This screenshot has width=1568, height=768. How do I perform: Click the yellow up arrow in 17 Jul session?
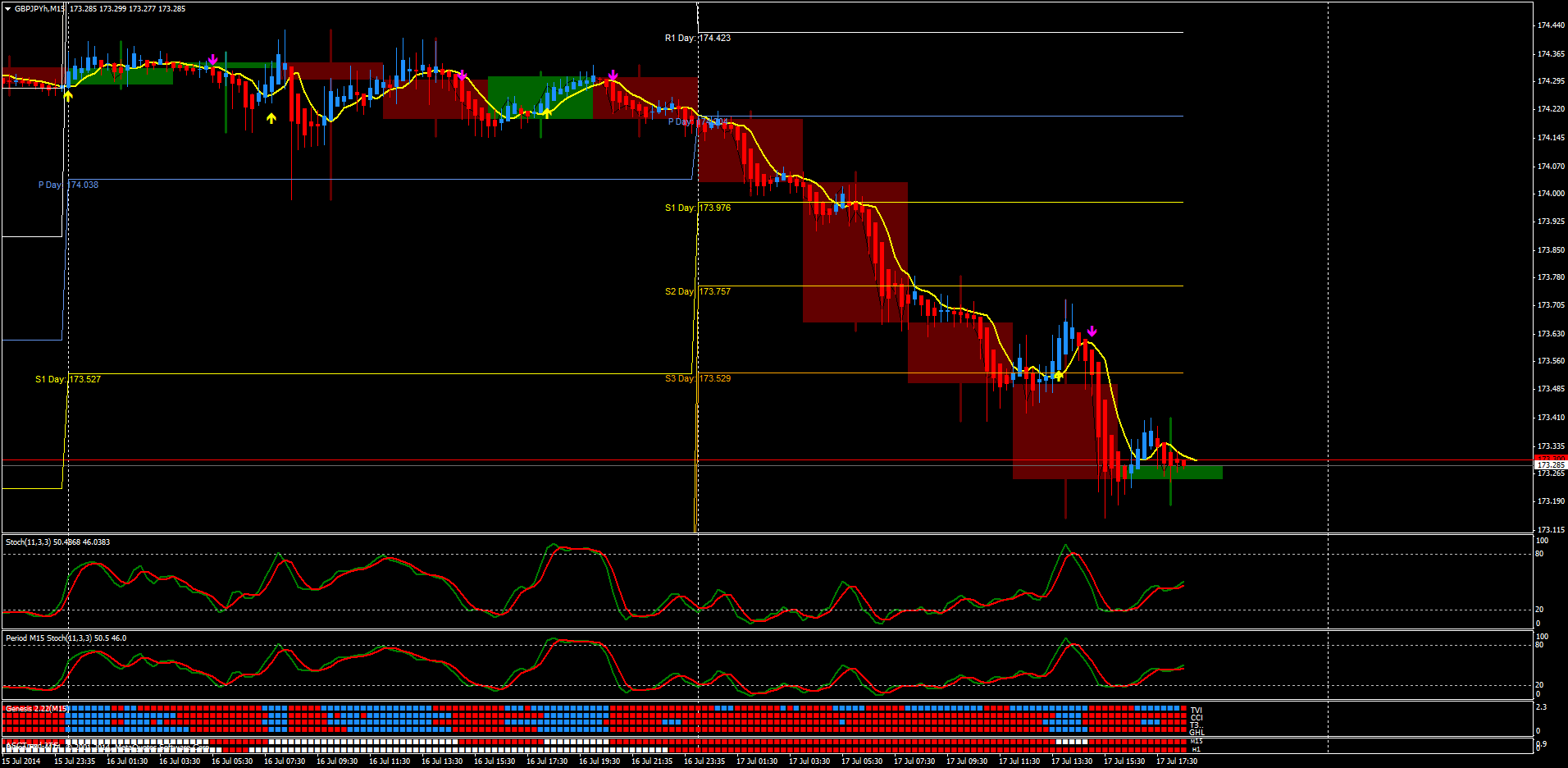1059,376
